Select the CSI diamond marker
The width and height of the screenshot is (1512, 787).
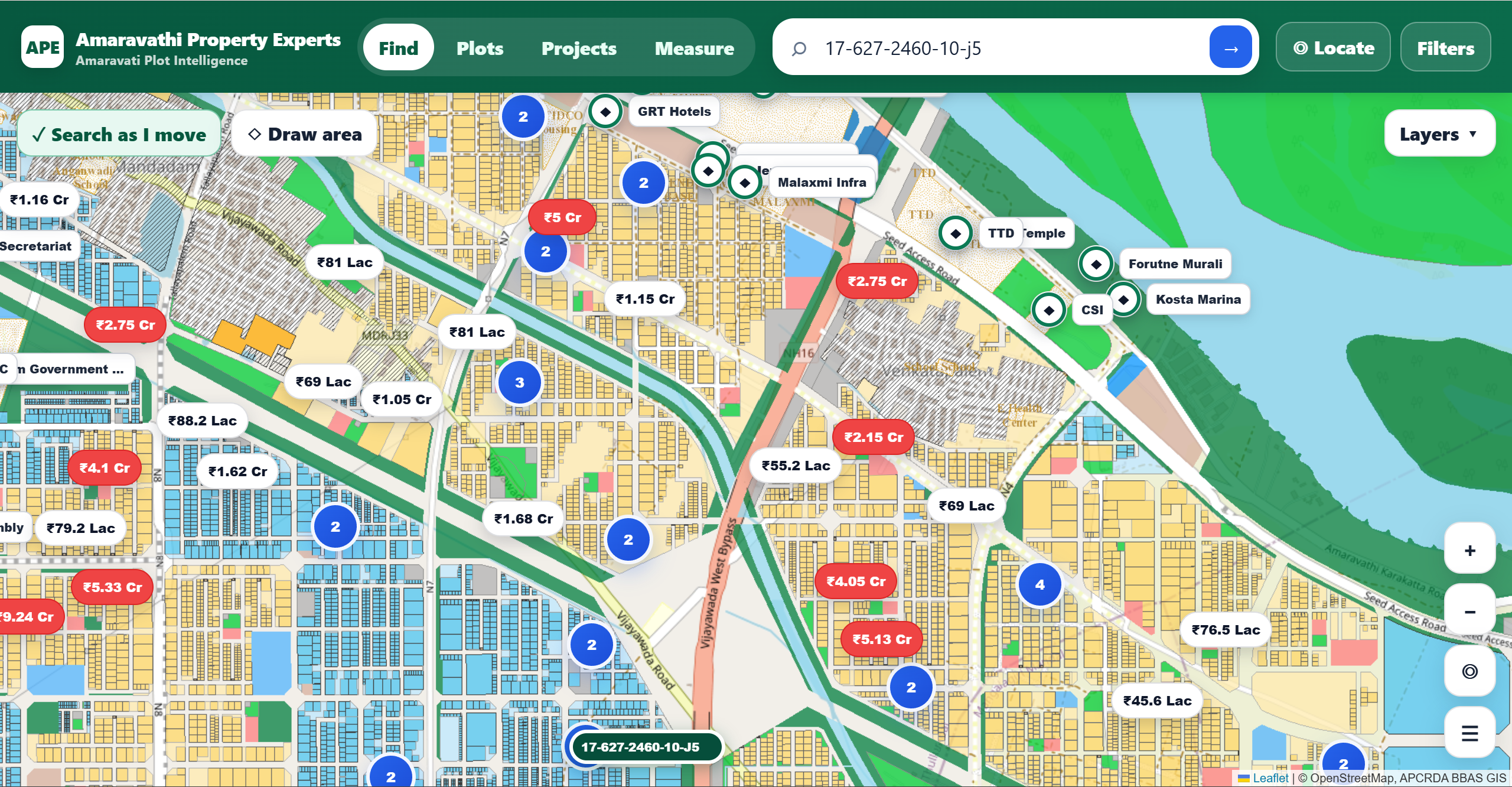[x=1049, y=310]
